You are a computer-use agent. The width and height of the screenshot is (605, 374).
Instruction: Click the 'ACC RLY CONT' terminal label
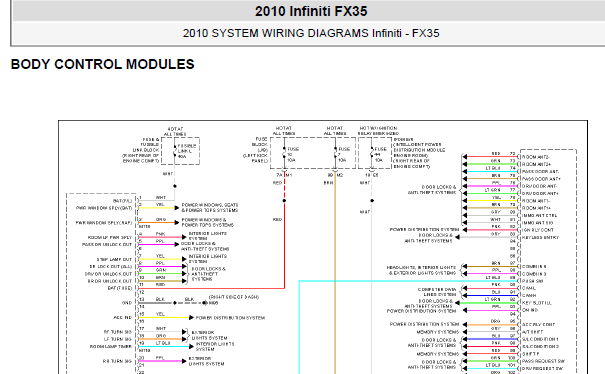click(537, 325)
